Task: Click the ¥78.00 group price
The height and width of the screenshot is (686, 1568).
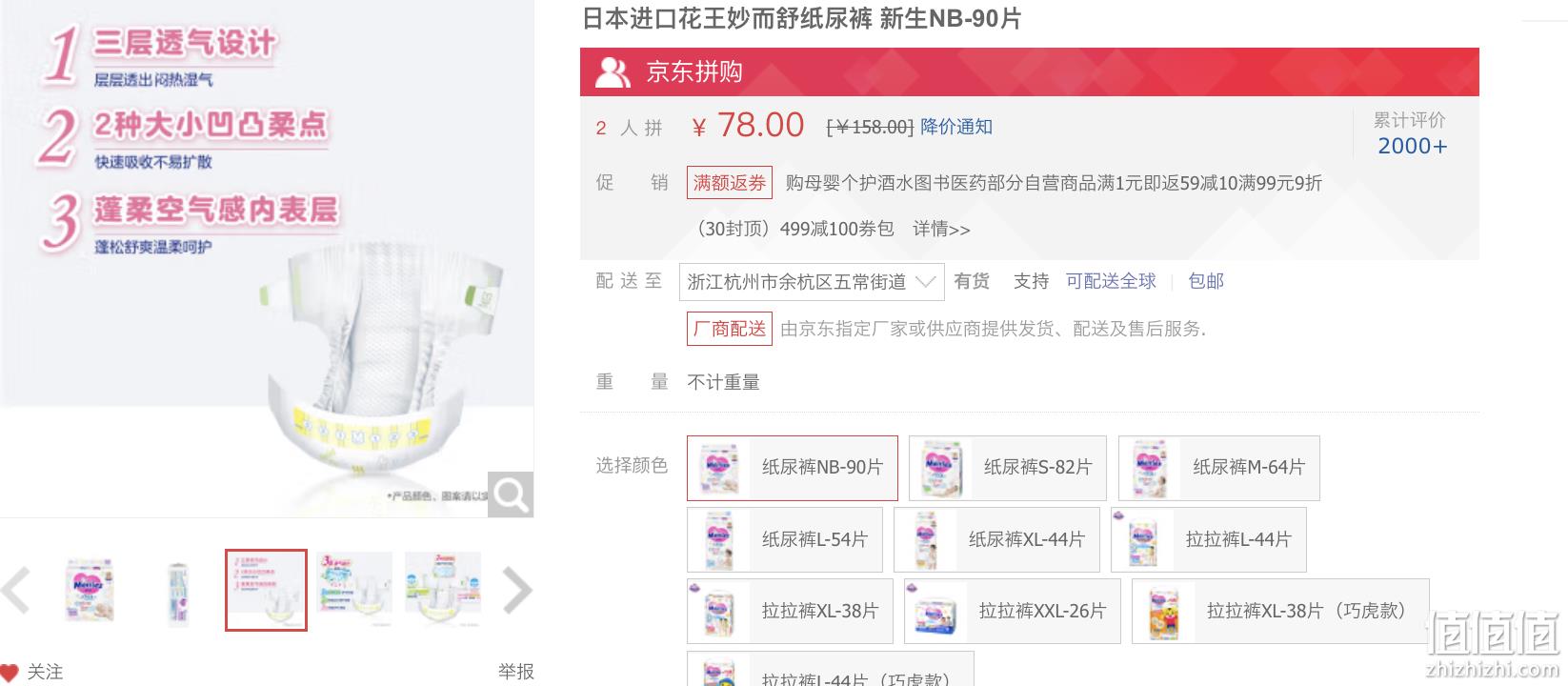Action: (748, 126)
